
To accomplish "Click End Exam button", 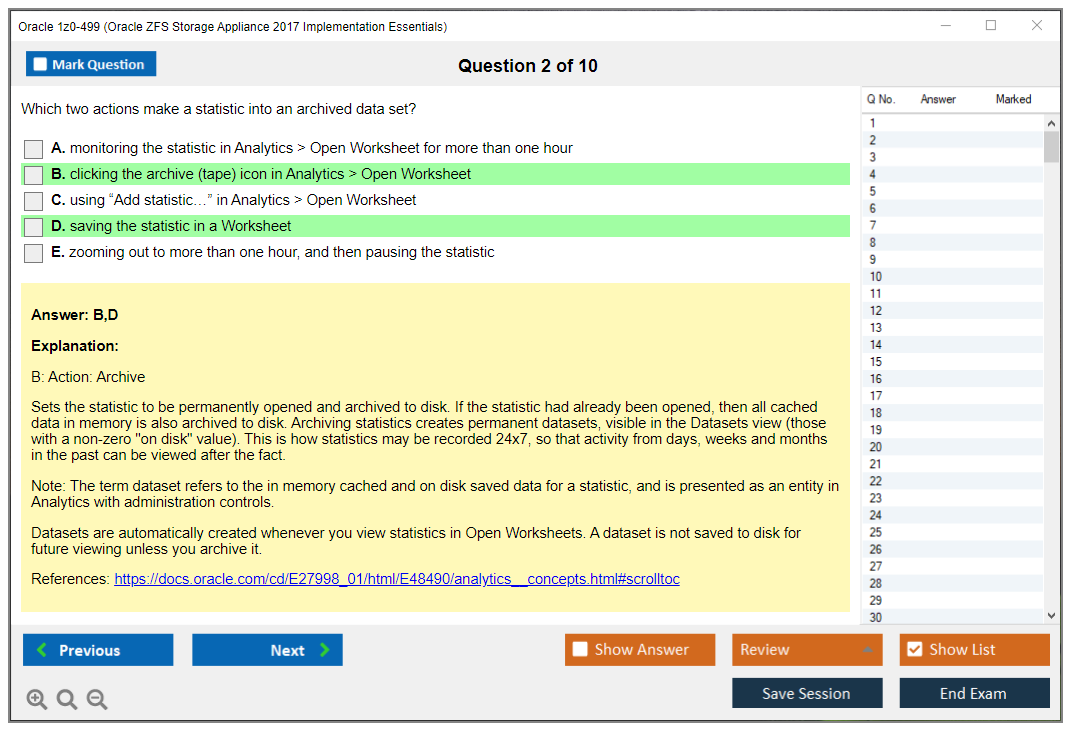I will click(x=974, y=693).
